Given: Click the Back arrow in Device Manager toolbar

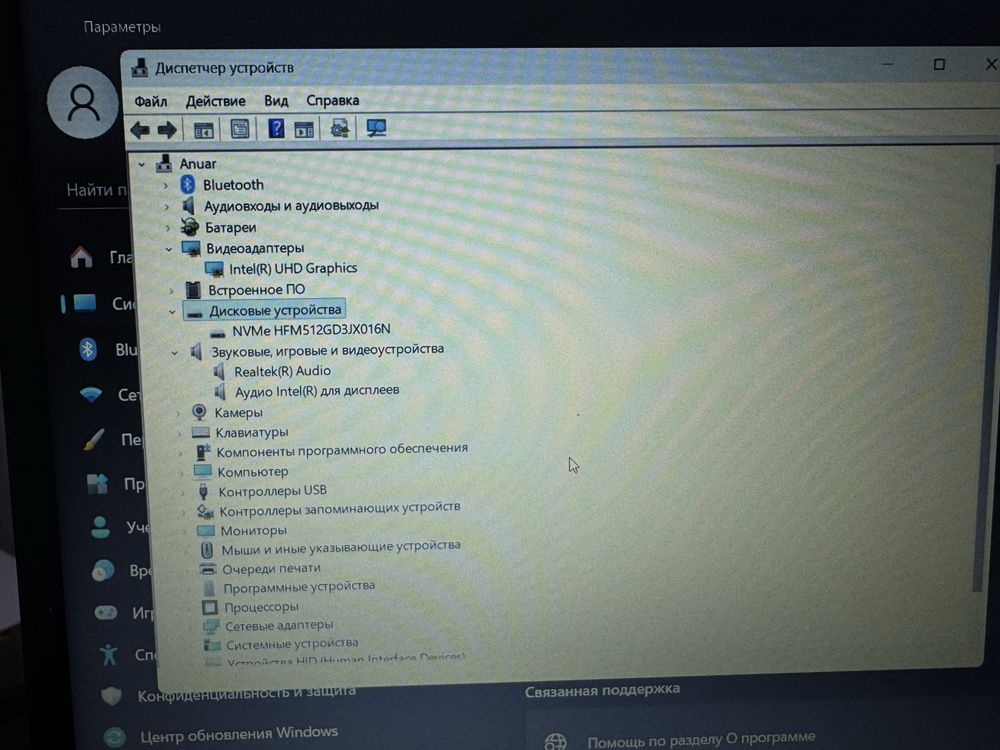Looking at the screenshot, I should pyautogui.click(x=140, y=130).
